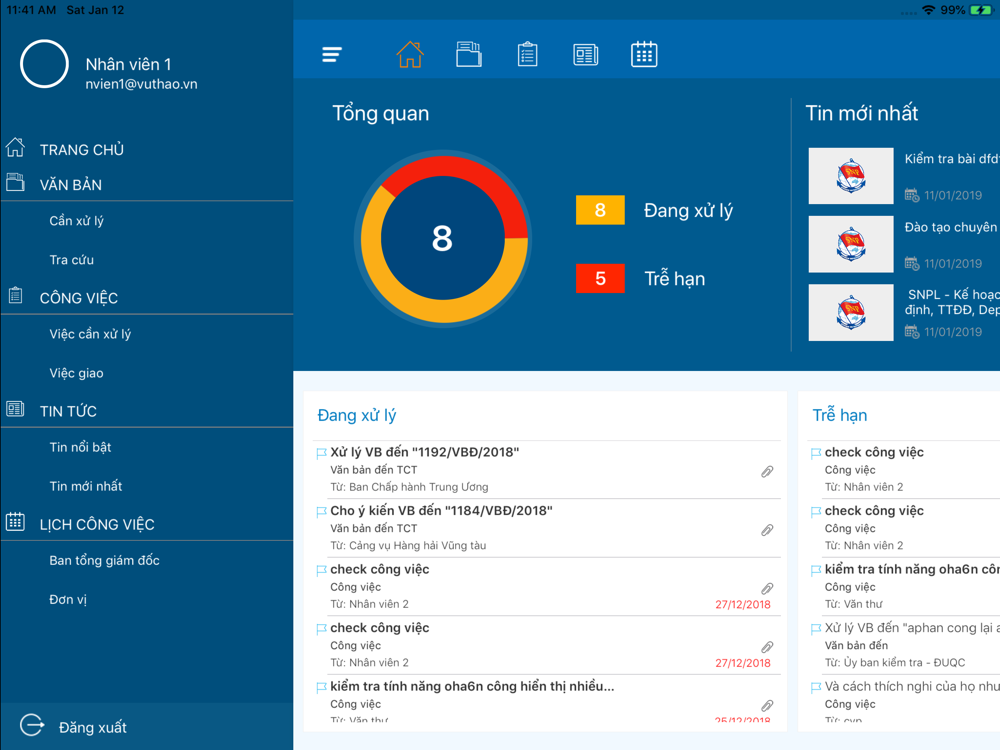1000x750 pixels.
Task: Expand the VĂN BẢN sidebar section
Action: tap(71, 185)
